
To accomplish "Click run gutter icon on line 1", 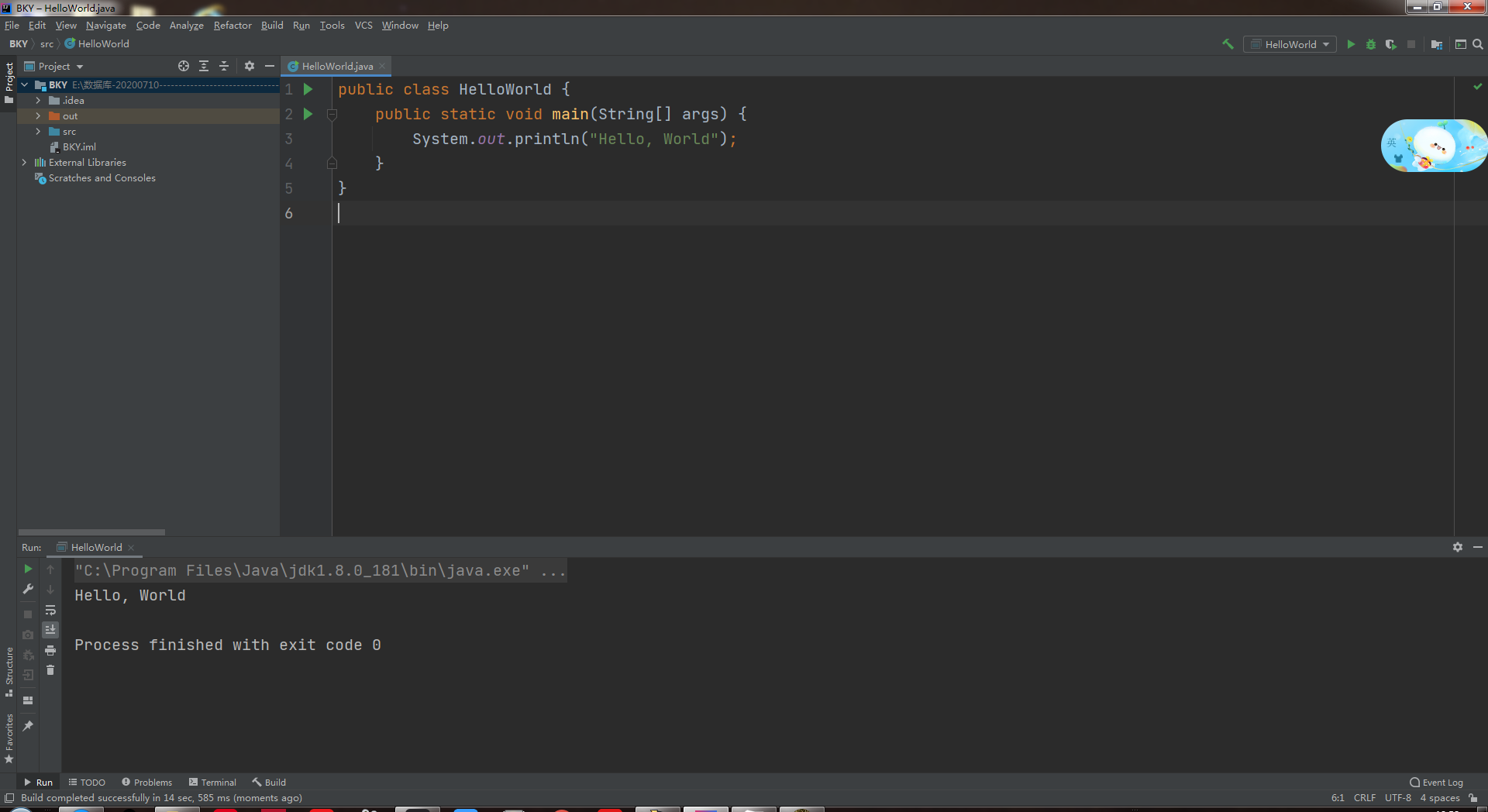I will click(x=308, y=89).
